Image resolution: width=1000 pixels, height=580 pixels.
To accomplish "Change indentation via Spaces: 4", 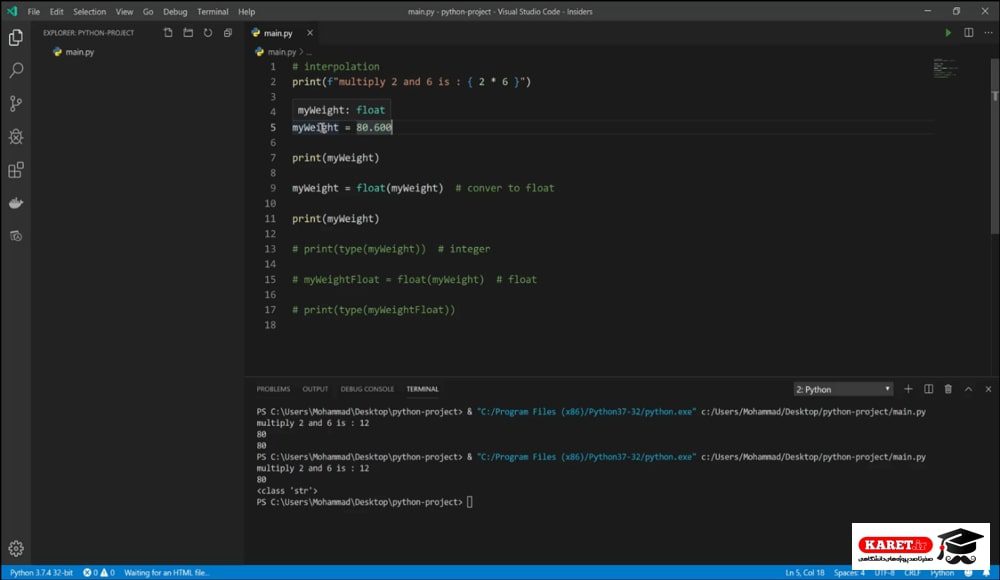I will [x=849, y=572].
